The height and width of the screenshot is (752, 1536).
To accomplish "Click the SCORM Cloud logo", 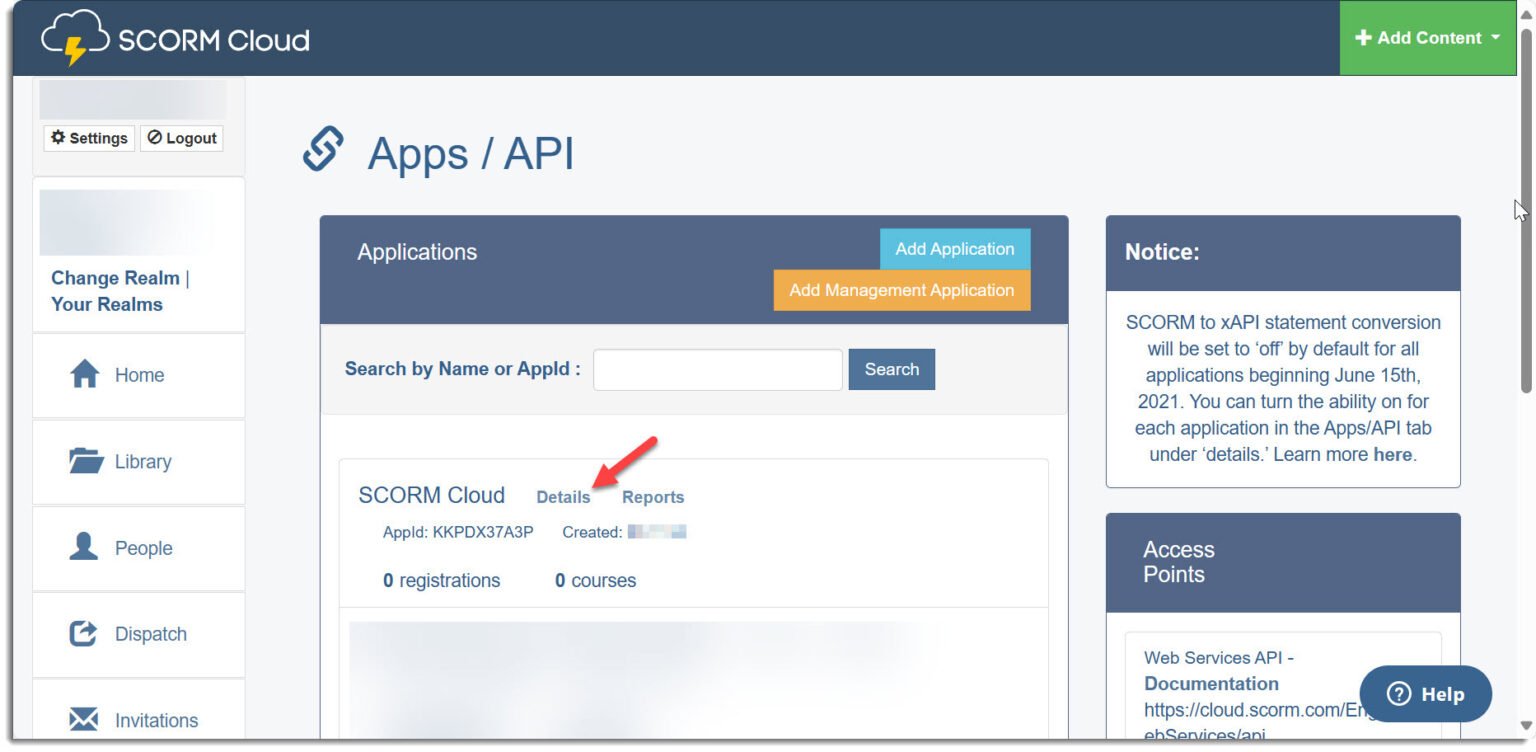I will coord(175,37).
